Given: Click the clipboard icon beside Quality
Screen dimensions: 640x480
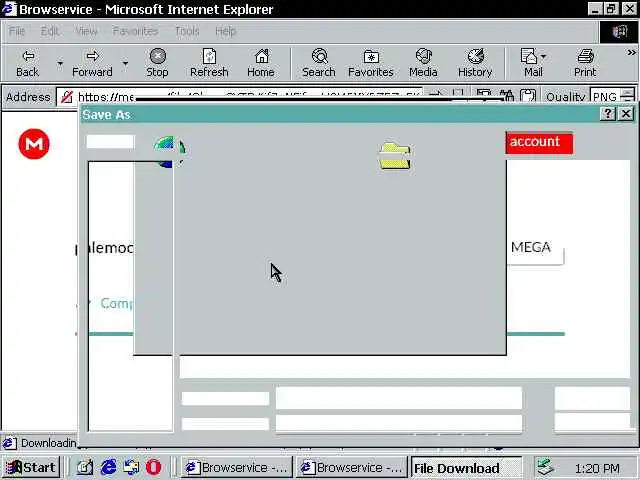Looking at the screenshot, I should [x=528, y=96].
